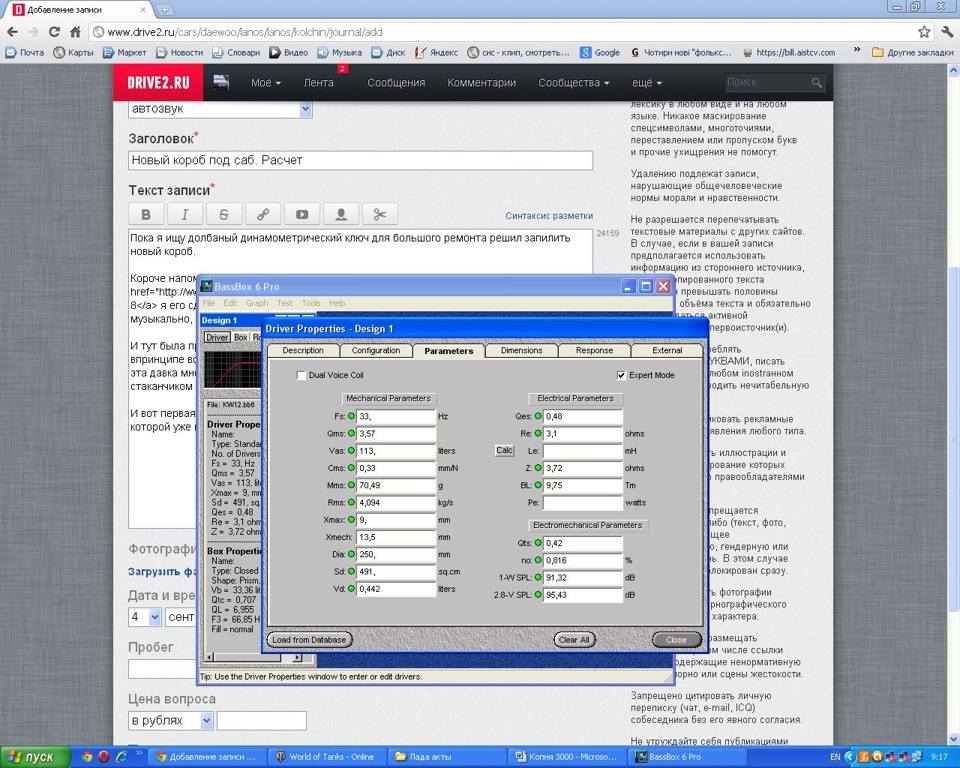Click scroll-left arrow in Design 1 panel

[x=210, y=657]
